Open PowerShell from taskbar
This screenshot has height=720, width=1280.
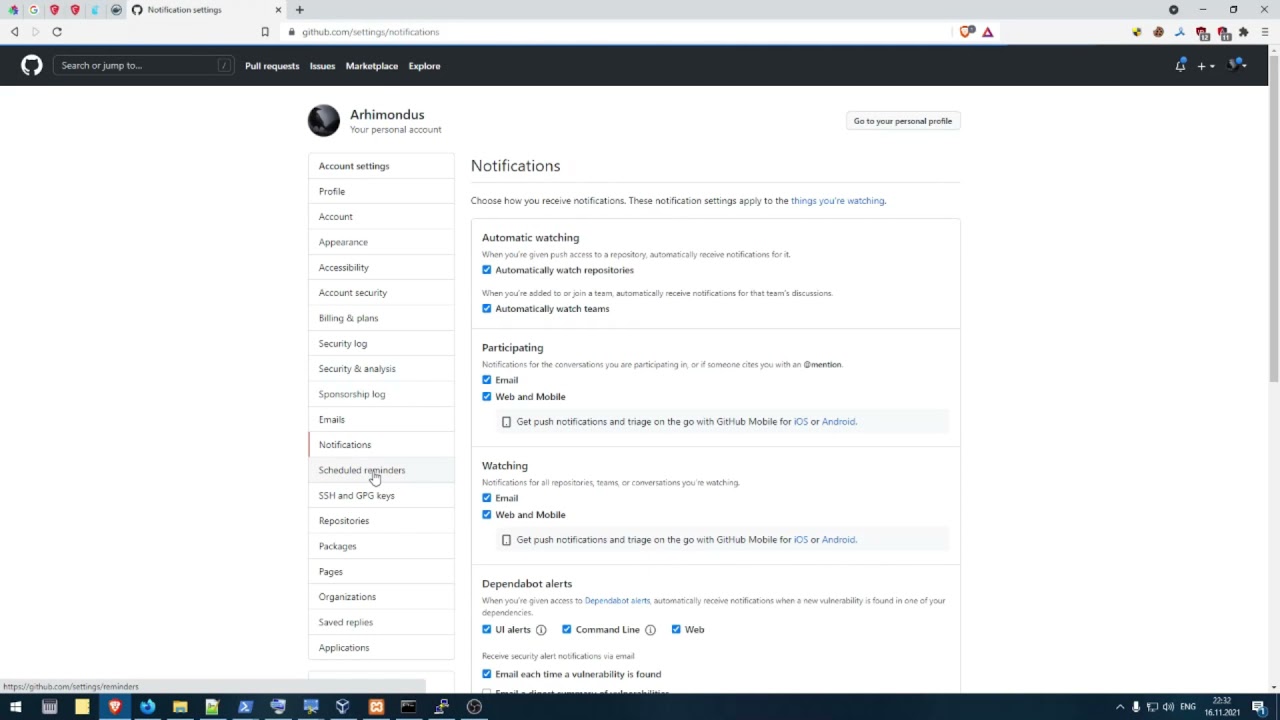point(246,708)
